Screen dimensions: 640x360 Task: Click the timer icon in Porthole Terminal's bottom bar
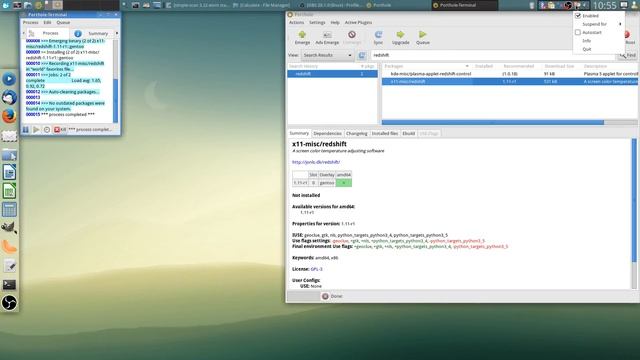(x=47, y=129)
